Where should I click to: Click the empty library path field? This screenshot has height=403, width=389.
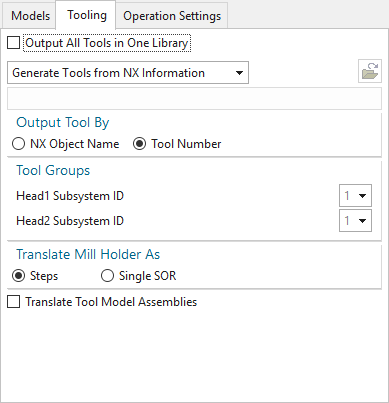[194, 99]
